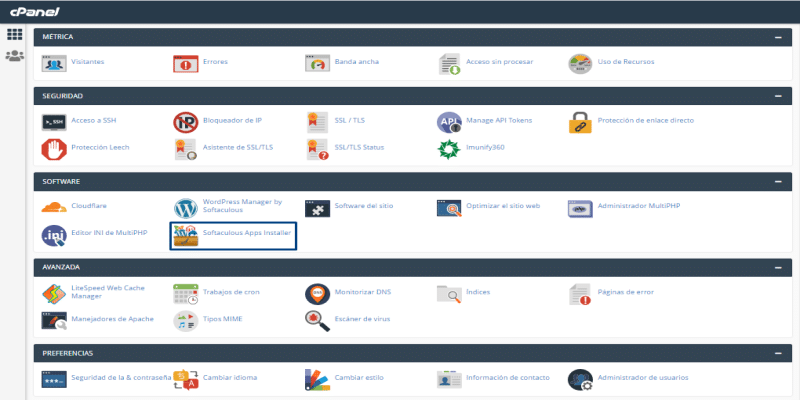The image size is (800, 400).
Task: Collapse the MÉTRICA section
Action: click(778, 37)
